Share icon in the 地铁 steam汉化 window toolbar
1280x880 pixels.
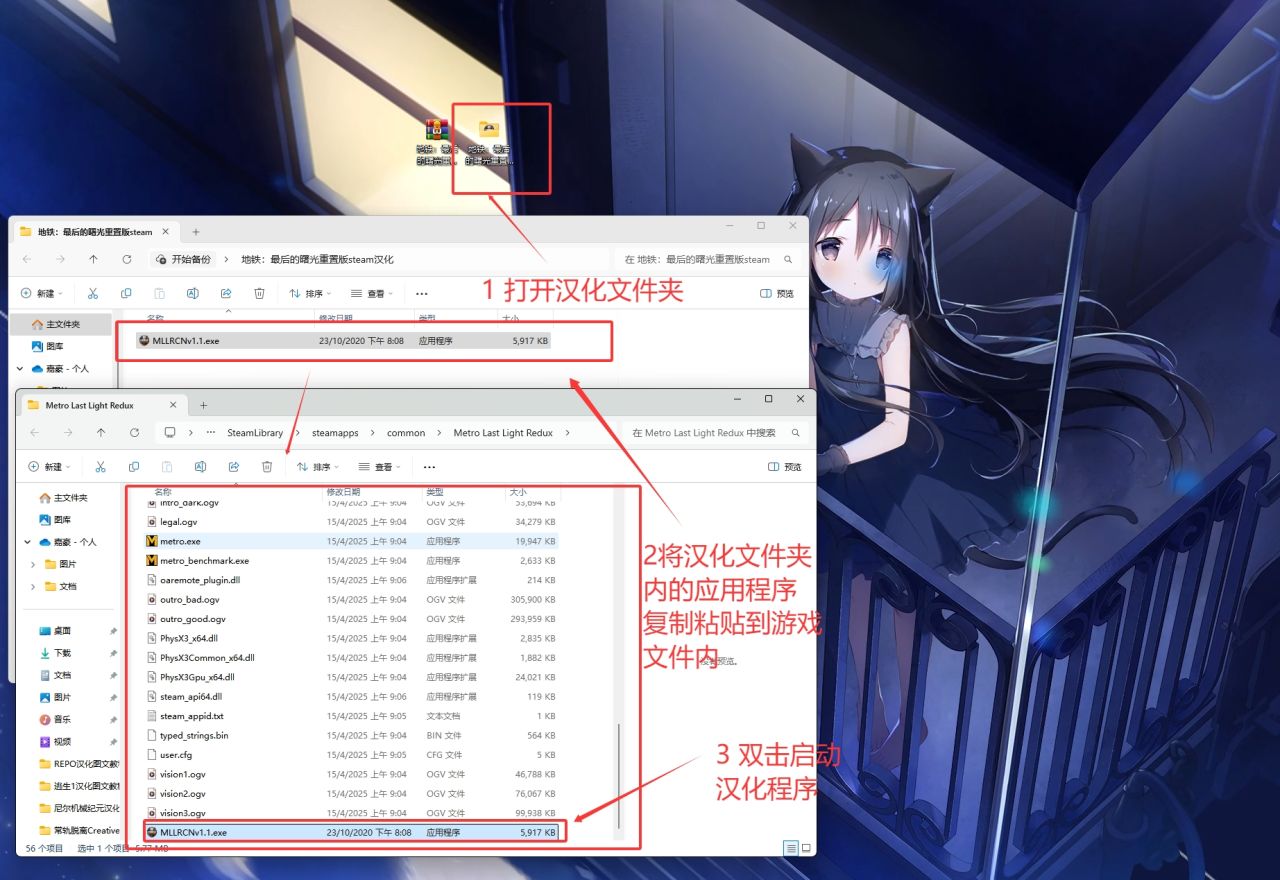click(225, 294)
